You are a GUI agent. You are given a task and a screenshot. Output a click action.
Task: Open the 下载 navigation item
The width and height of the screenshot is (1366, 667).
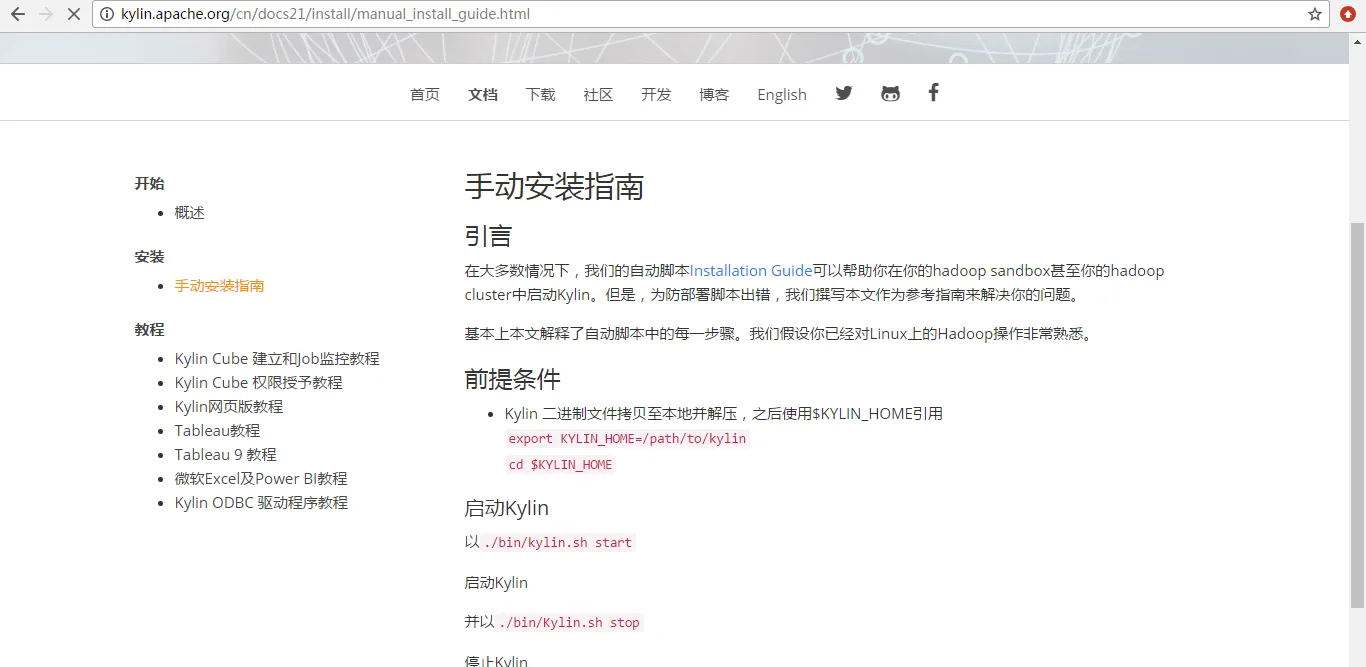pos(541,94)
